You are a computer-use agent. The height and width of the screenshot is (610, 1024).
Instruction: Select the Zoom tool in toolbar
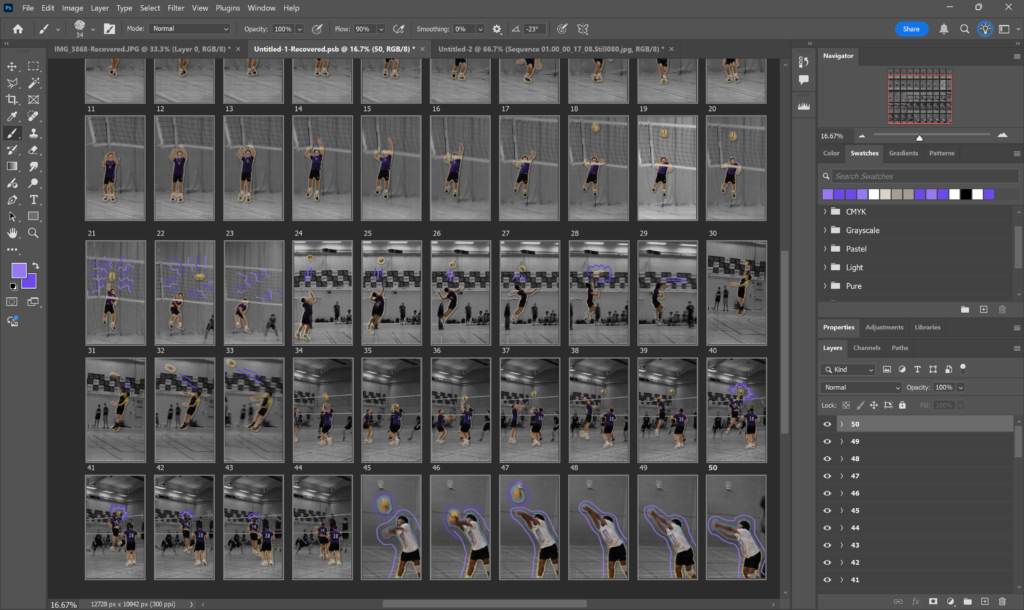34,232
